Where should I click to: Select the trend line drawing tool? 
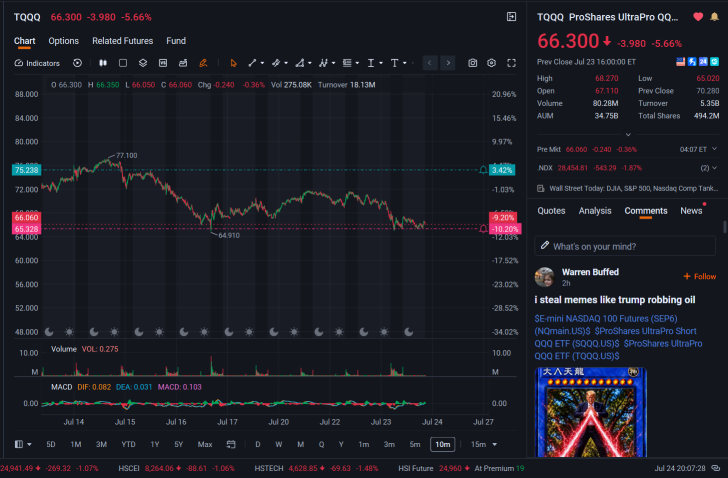coord(252,63)
